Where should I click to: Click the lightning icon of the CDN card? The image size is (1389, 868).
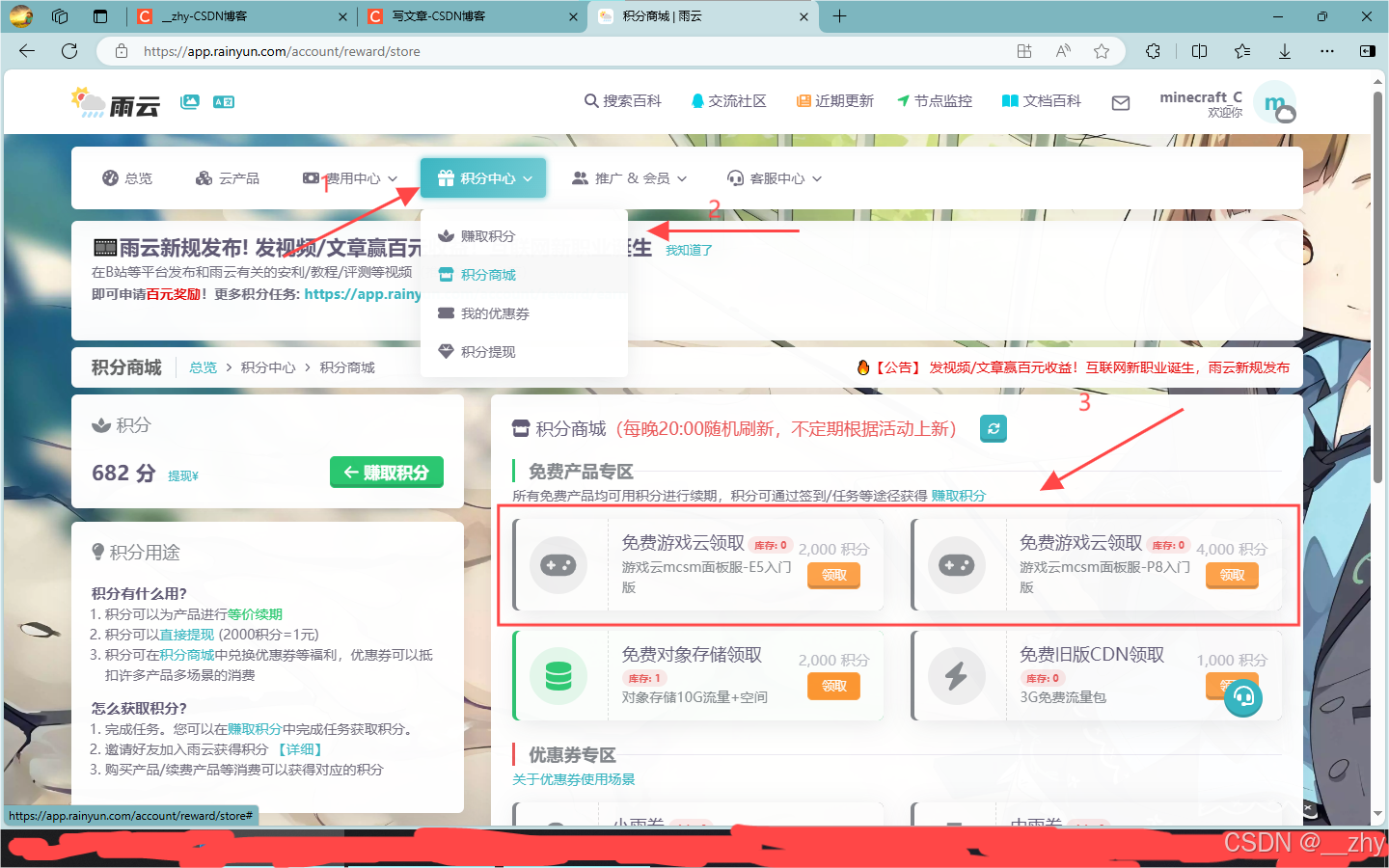[956, 676]
